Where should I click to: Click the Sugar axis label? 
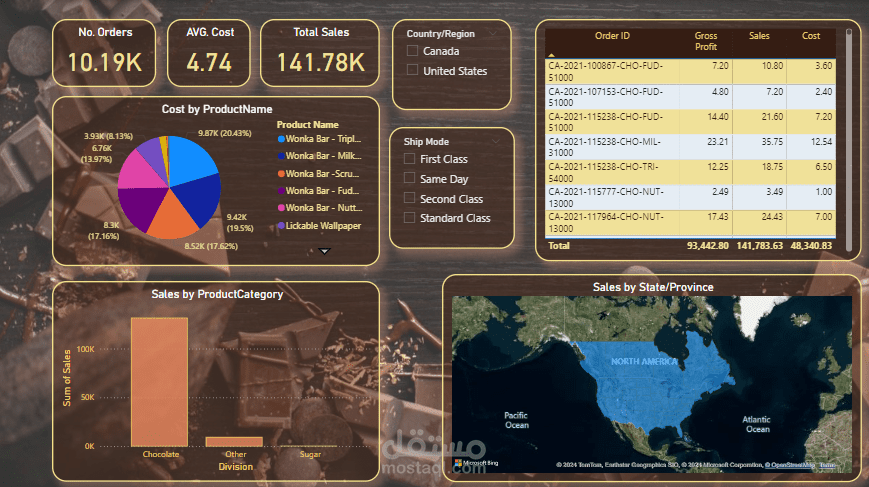[310, 454]
